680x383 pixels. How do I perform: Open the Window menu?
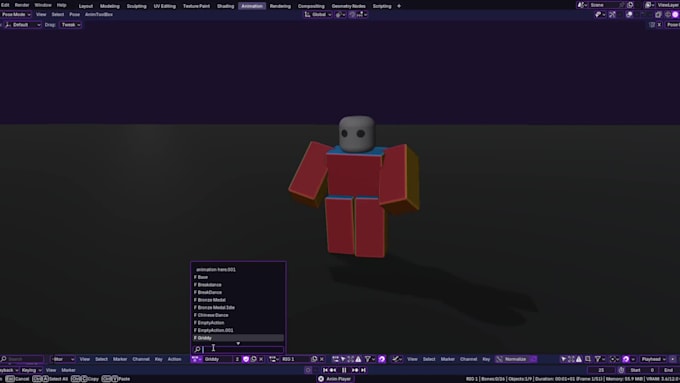(43, 5)
